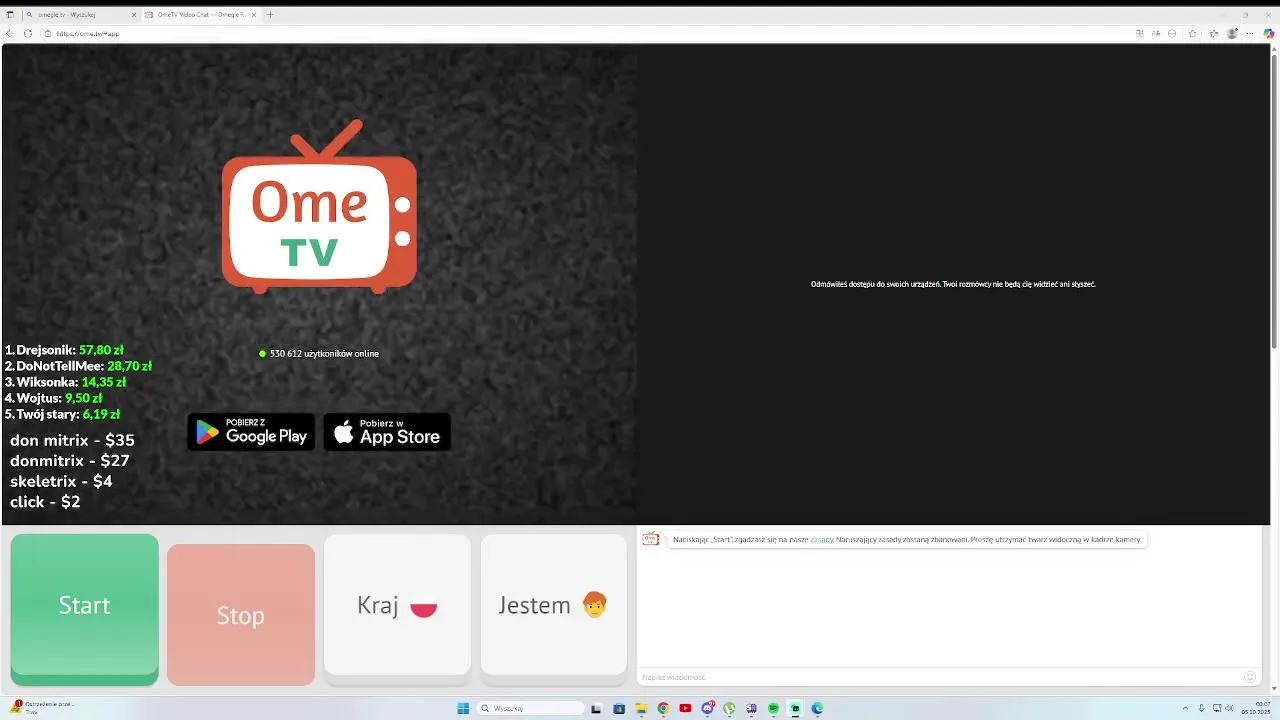The width and height of the screenshot is (1280, 720).
Task: Click the skeletrix - $4 line
Action: click(61, 481)
